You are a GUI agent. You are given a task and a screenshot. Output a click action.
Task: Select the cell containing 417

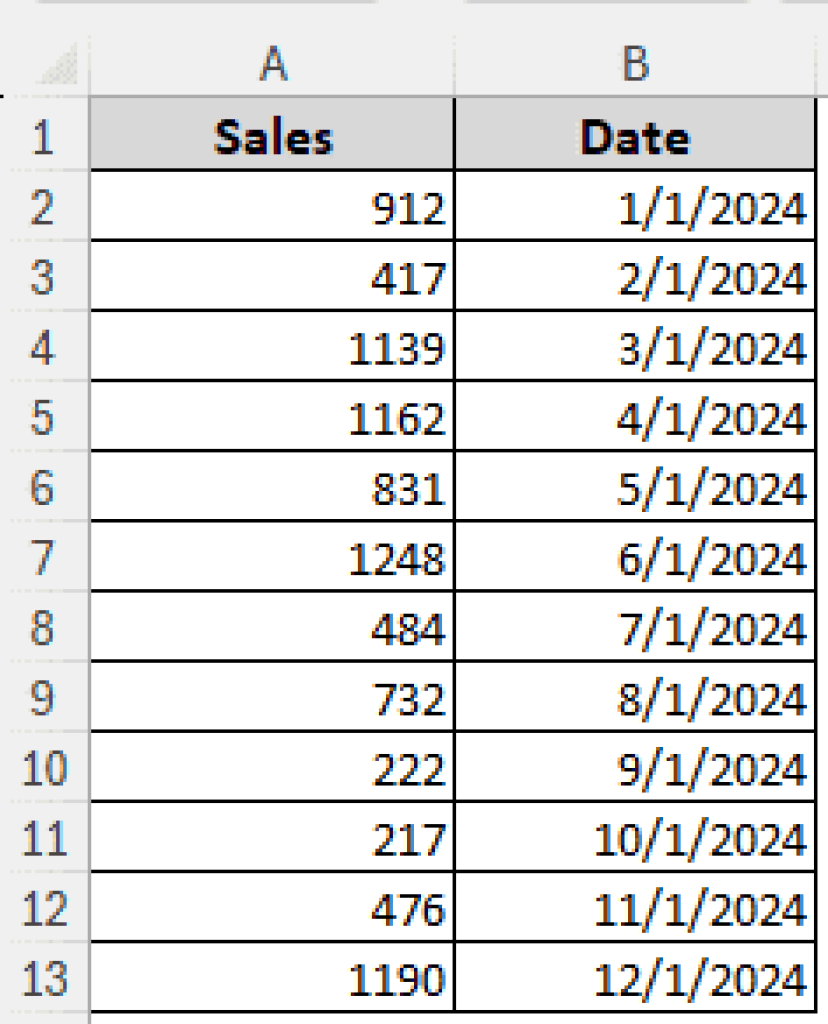click(x=273, y=277)
